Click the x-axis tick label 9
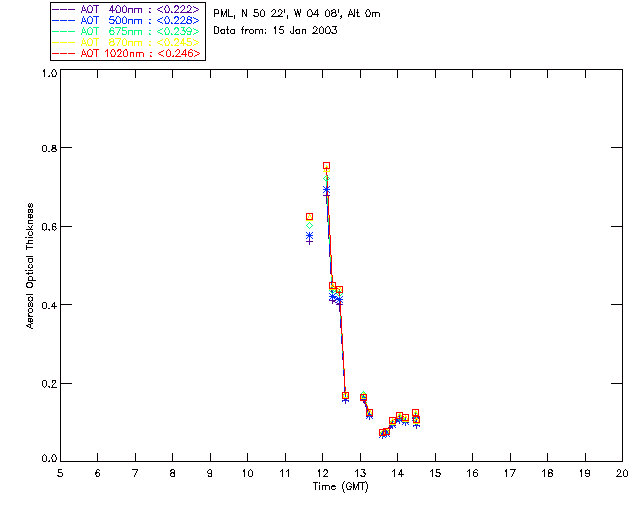 pyautogui.click(x=210, y=473)
